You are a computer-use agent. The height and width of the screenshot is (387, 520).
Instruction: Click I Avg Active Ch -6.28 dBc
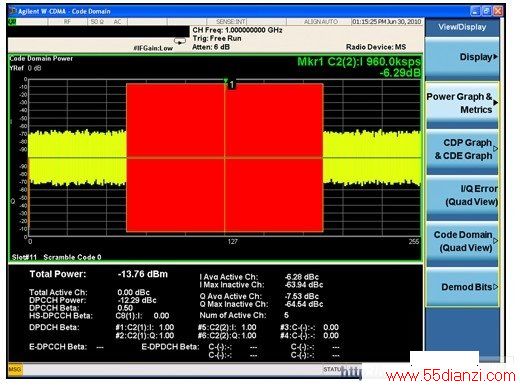[302, 277]
